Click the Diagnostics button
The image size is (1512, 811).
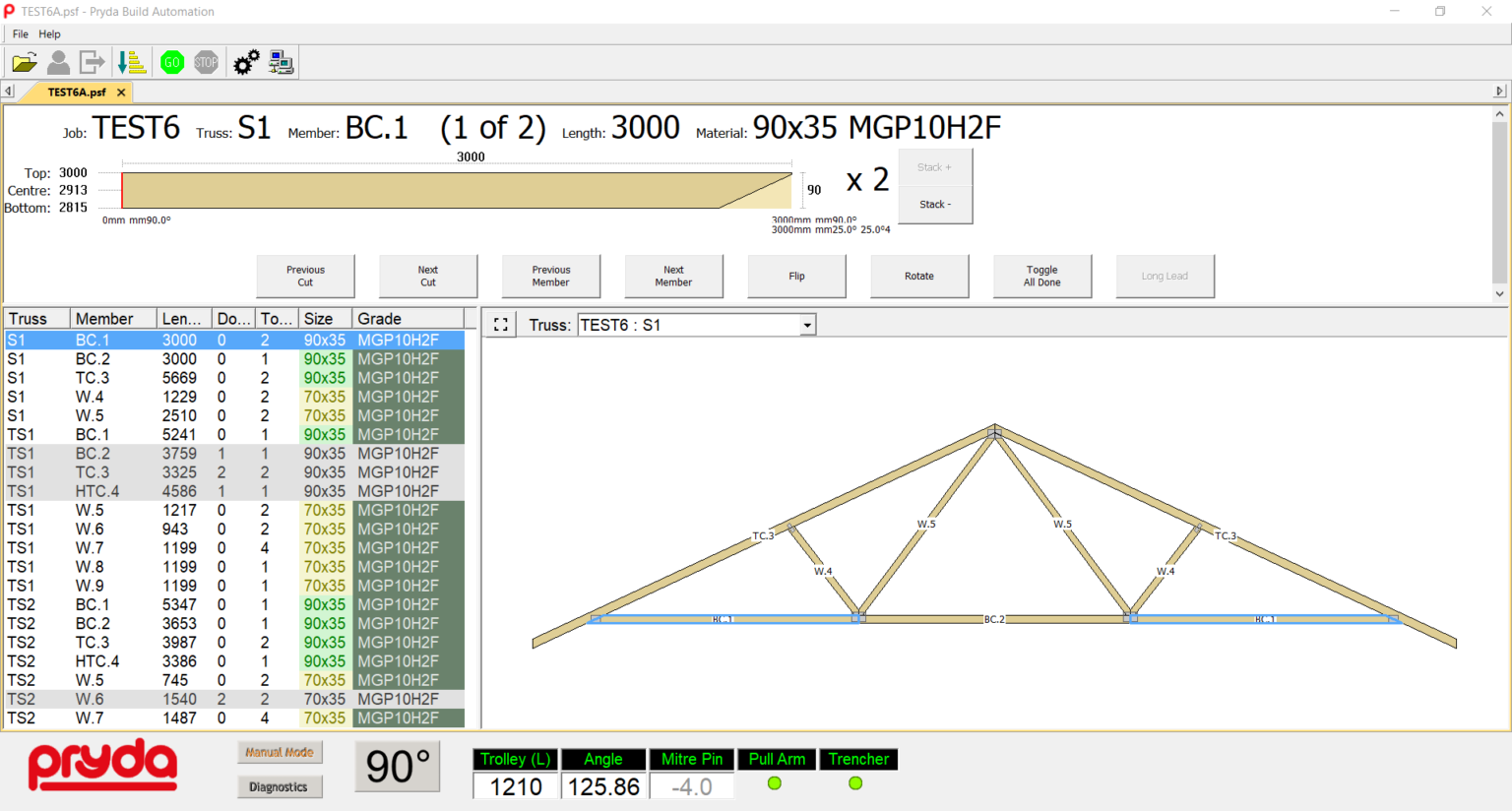(x=279, y=787)
